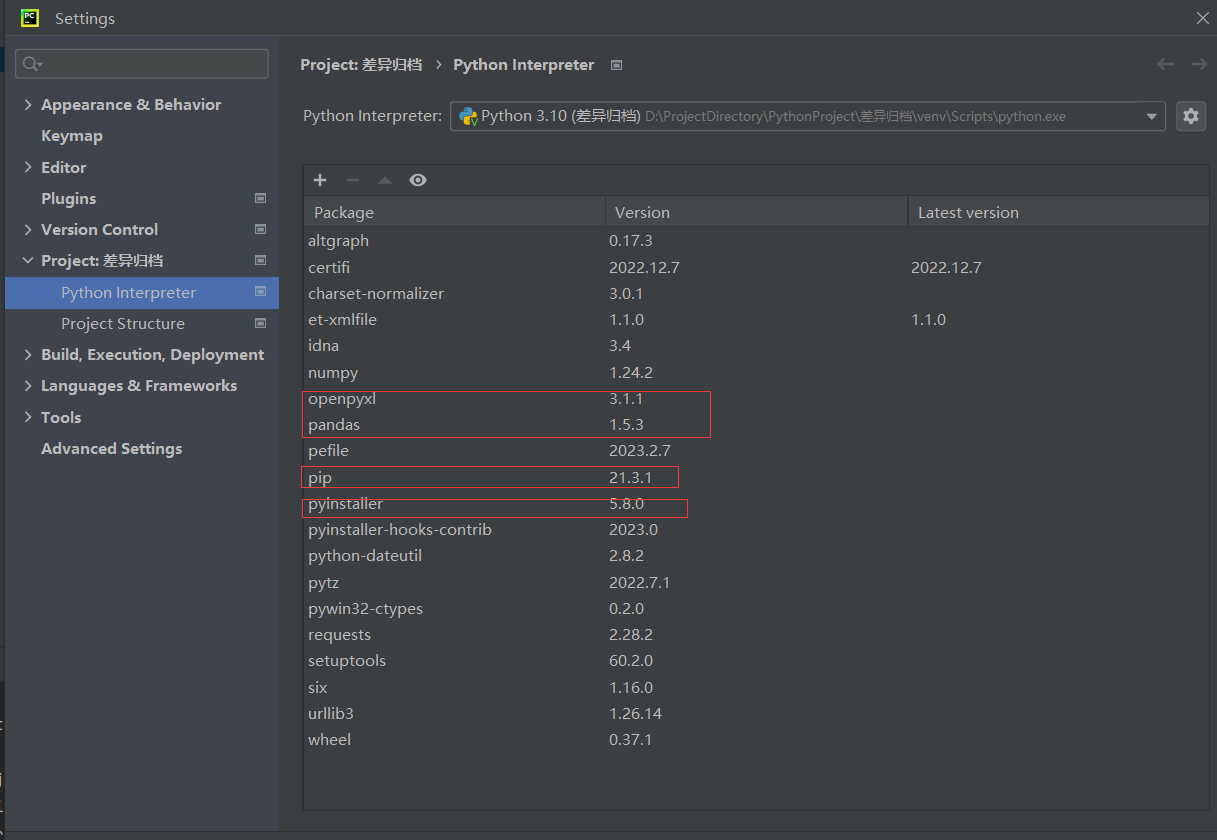Collapse the Project: 差异归档 section
1217x840 pixels.
28,260
